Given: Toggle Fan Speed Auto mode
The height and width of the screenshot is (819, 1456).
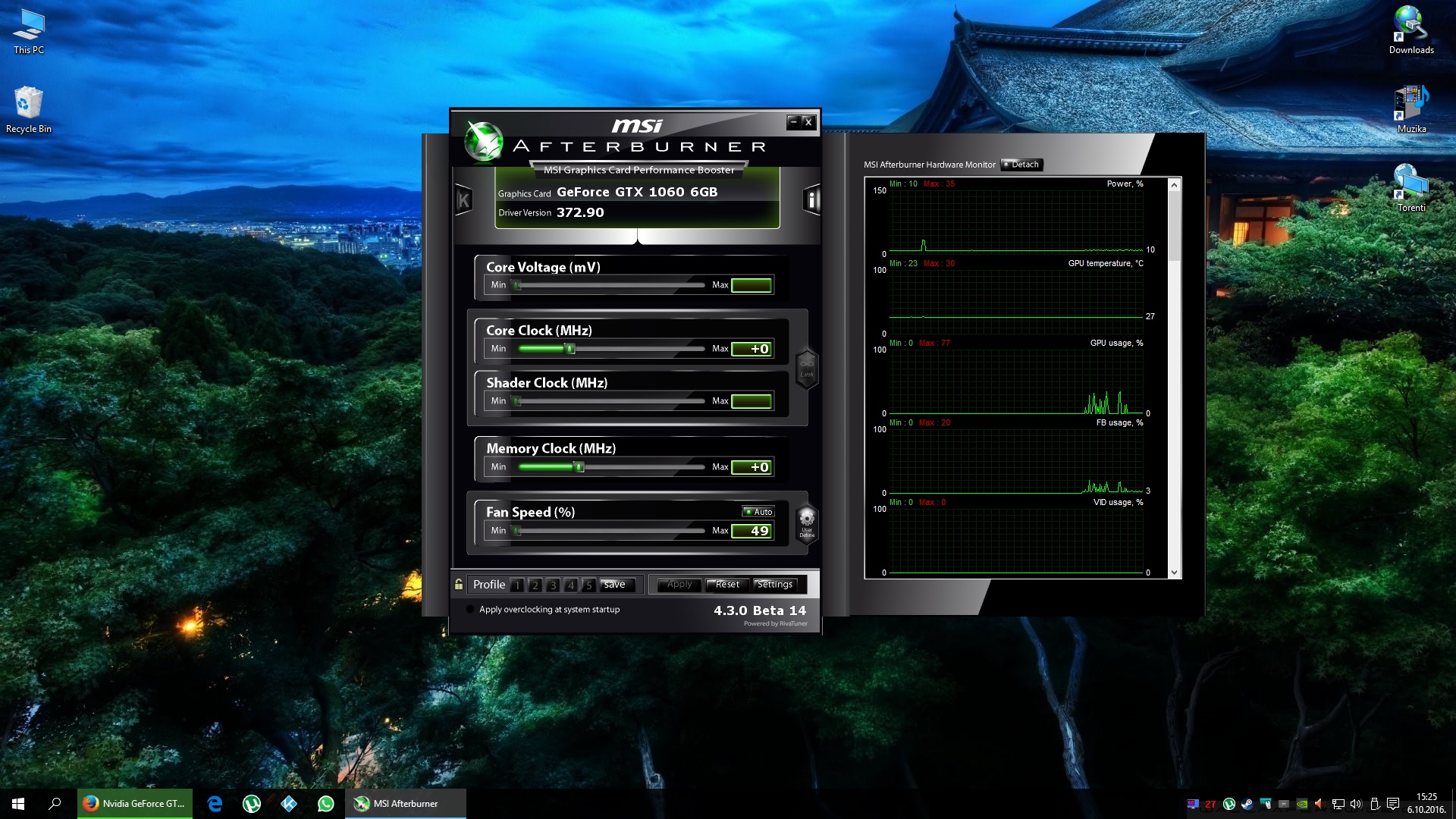Looking at the screenshot, I should point(758,512).
